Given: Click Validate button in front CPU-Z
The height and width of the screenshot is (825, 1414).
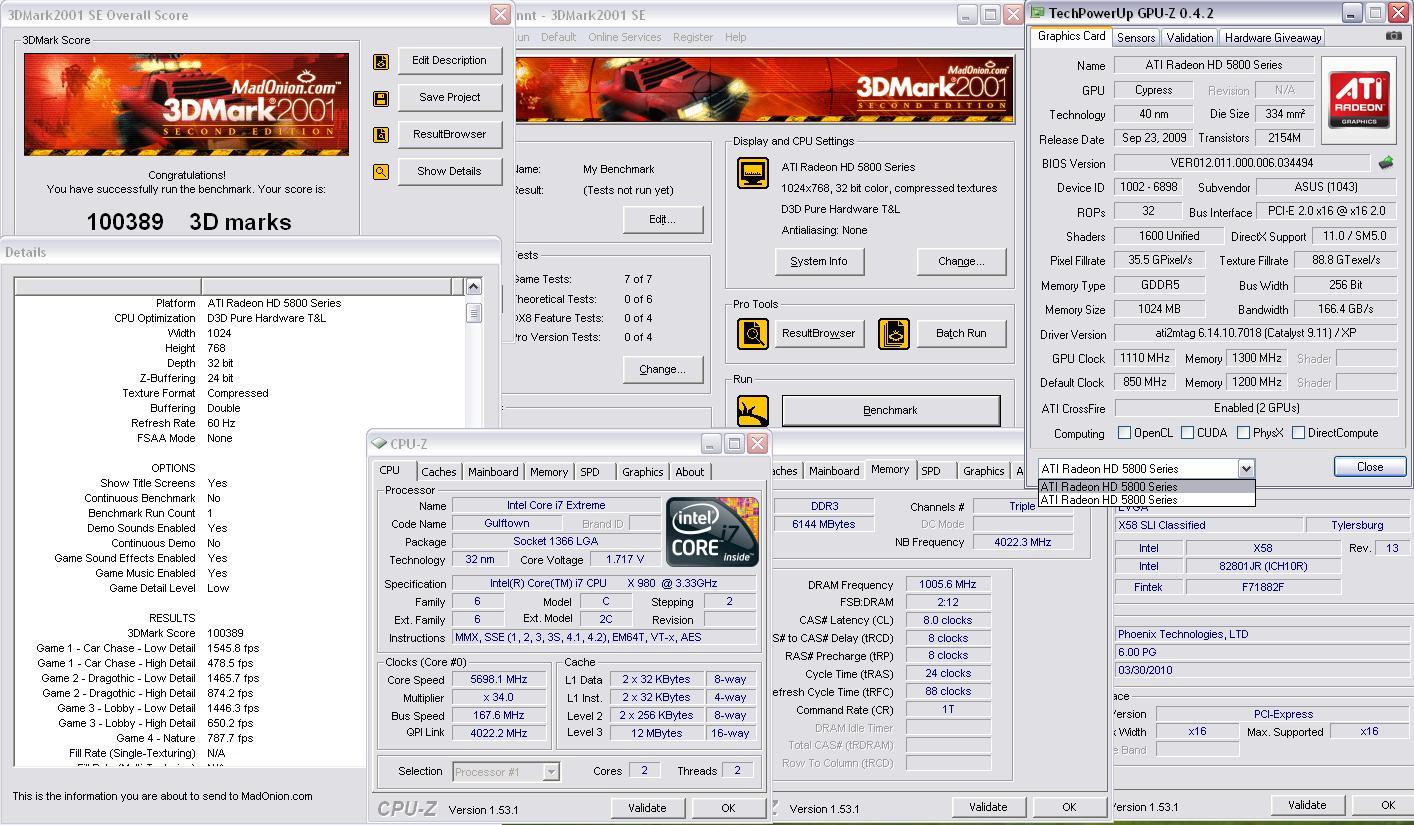Looking at the screenshot, I should pos(647,808).
